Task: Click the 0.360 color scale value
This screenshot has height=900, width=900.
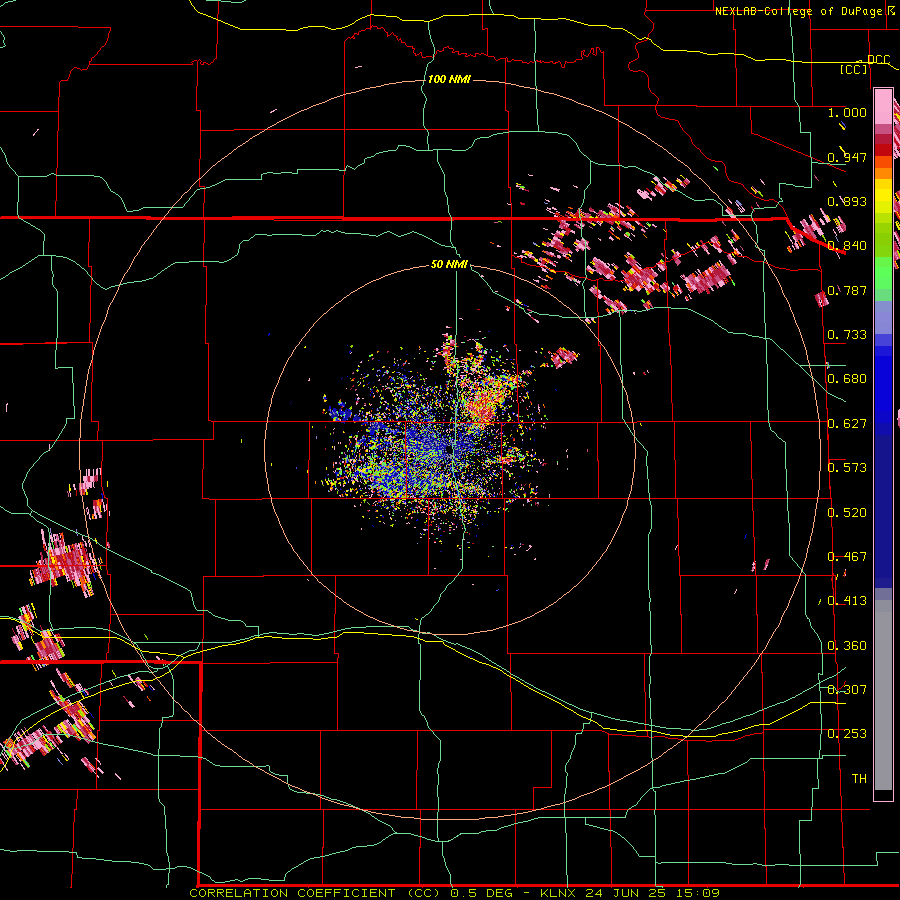Action: 847,646
